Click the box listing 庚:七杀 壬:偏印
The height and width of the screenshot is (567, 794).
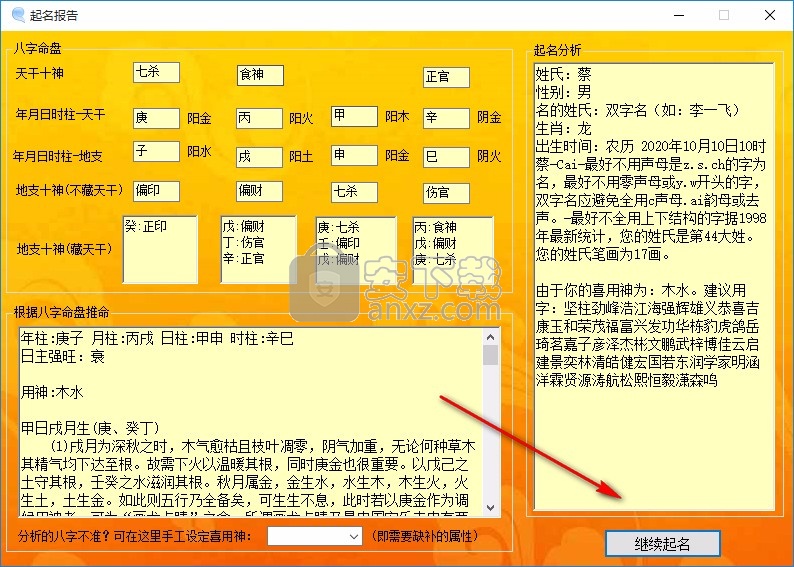[x=356, y=250]
